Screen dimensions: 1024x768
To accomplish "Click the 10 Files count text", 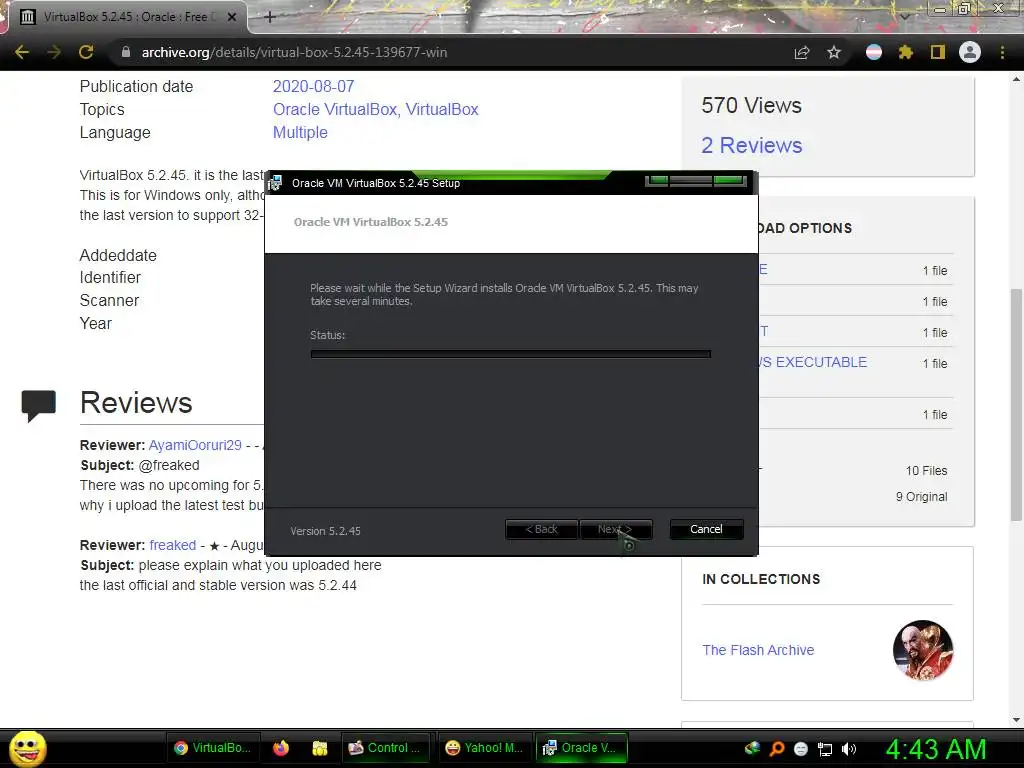I will pyautogui.click(x=926, y=470).
